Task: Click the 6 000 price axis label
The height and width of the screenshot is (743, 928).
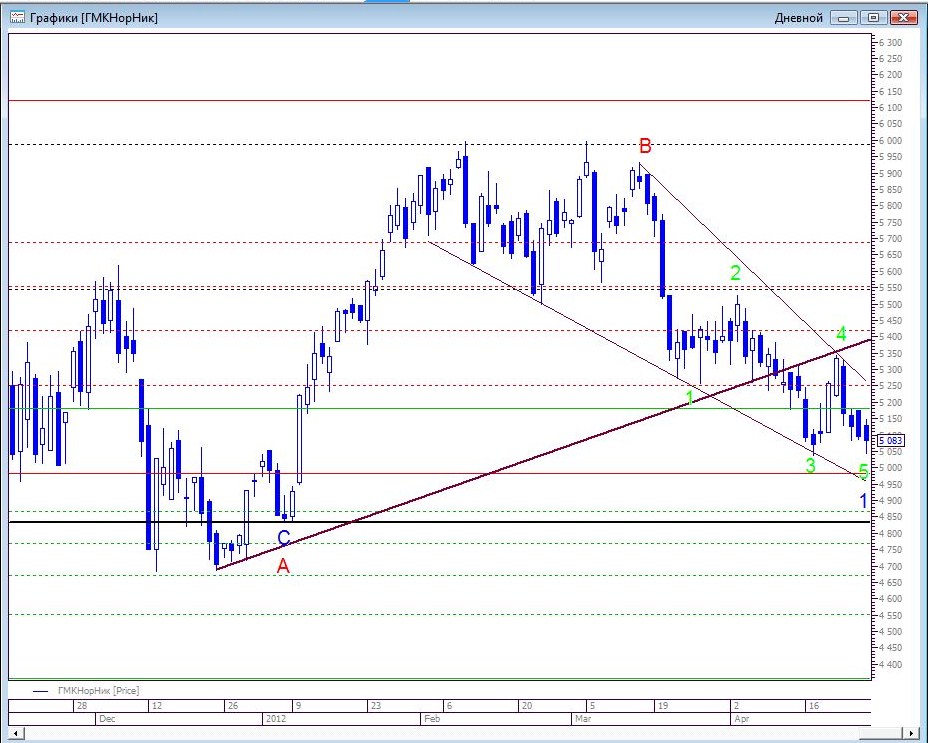Action: click(891, 140)
